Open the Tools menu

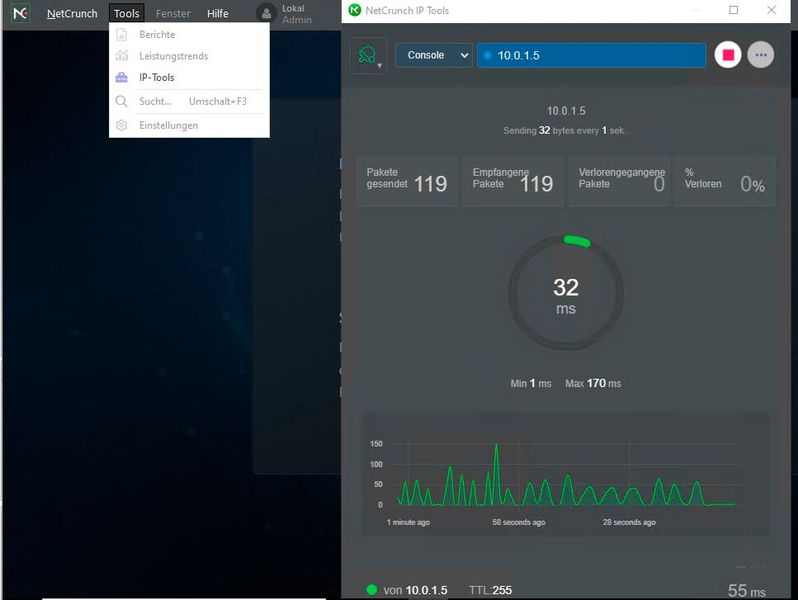tap(126, 14)
